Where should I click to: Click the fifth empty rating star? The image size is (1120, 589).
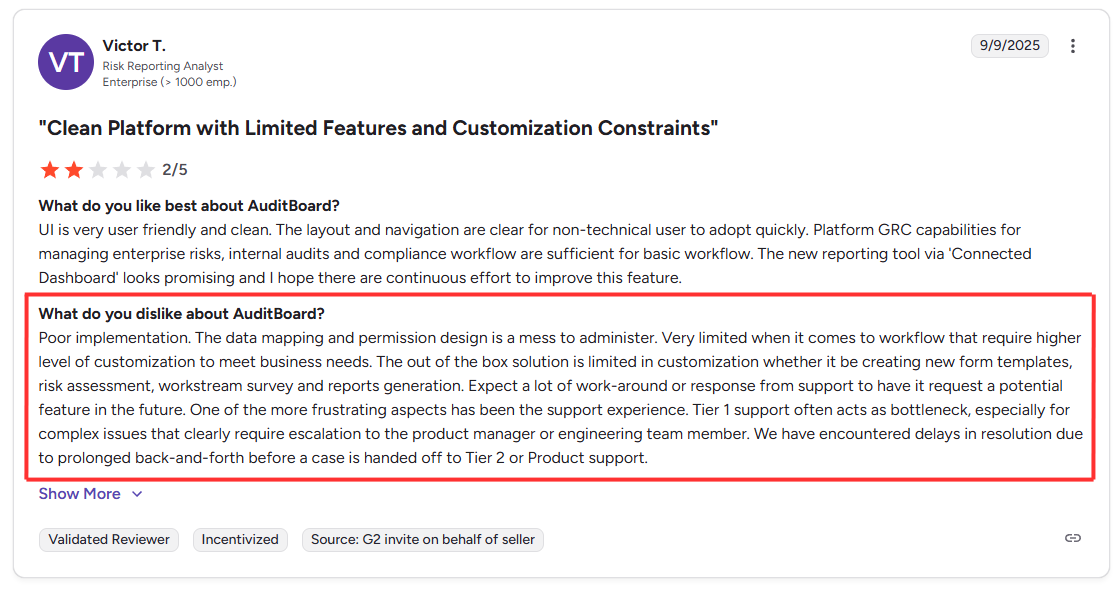[x=145, y=169]
